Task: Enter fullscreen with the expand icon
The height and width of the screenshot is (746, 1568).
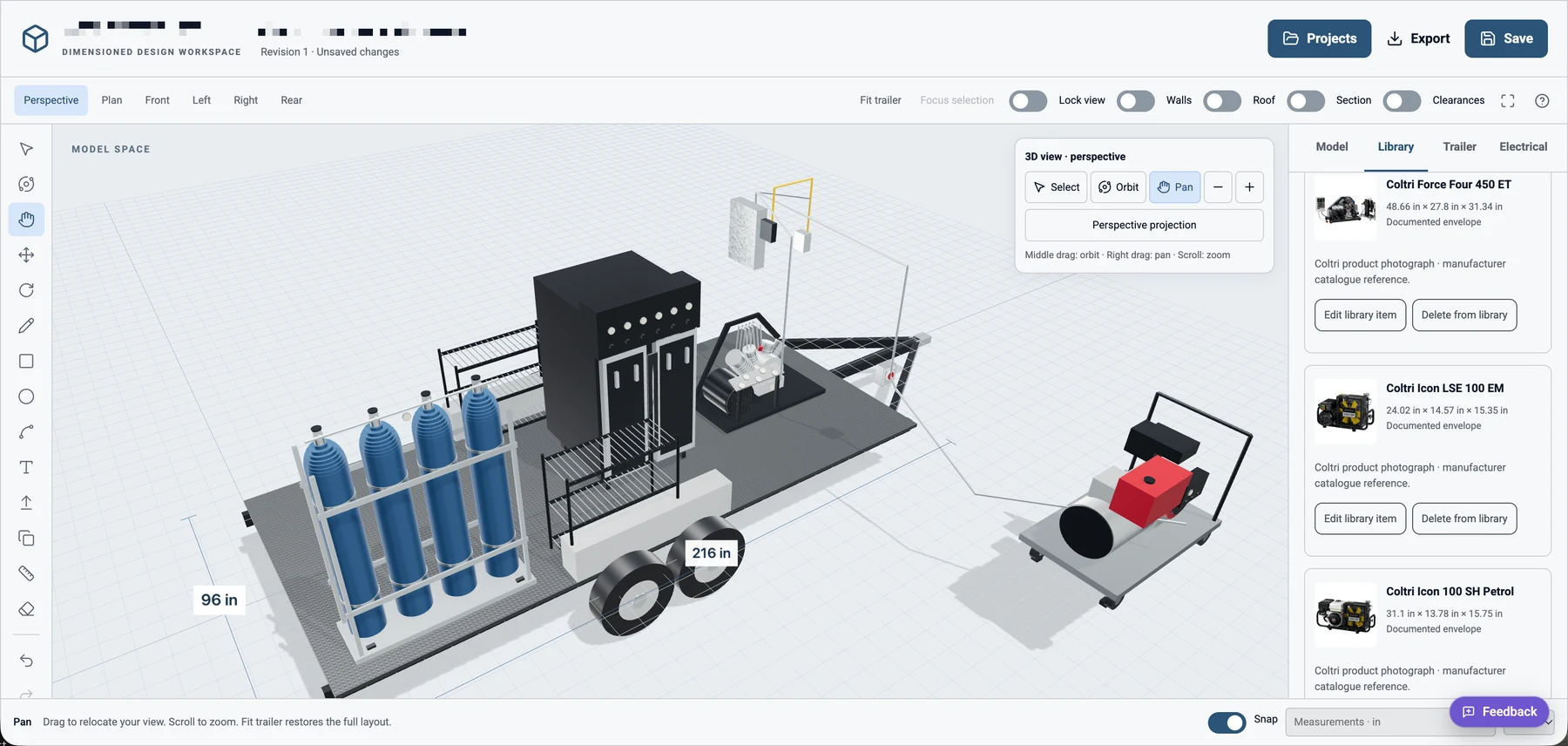Action: [x=1508, y=100]
